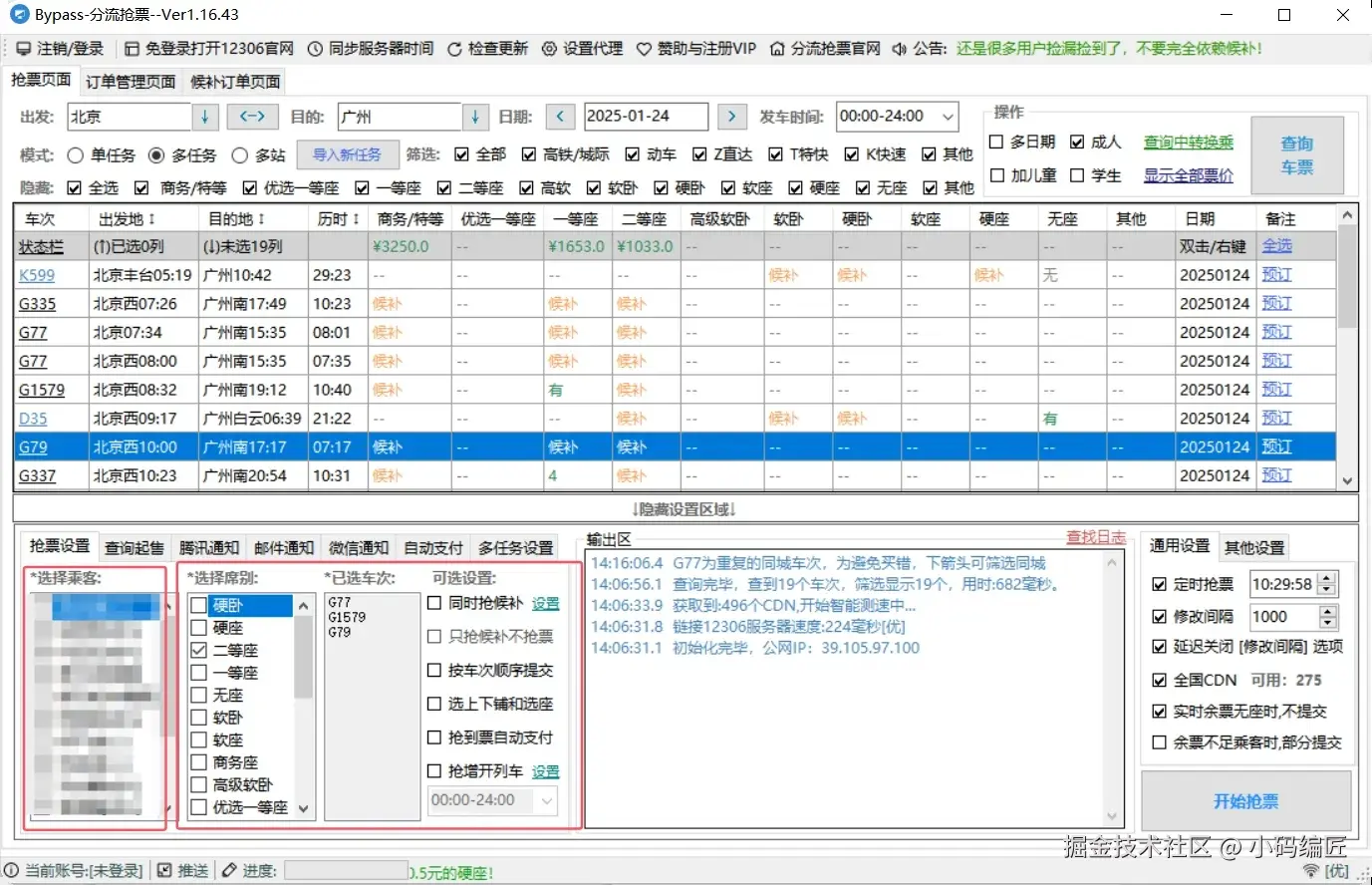1372x885 pixels.
Task: Check the 学生 ticket type box
Action: pyautogui.click(x=1077, y=175)
